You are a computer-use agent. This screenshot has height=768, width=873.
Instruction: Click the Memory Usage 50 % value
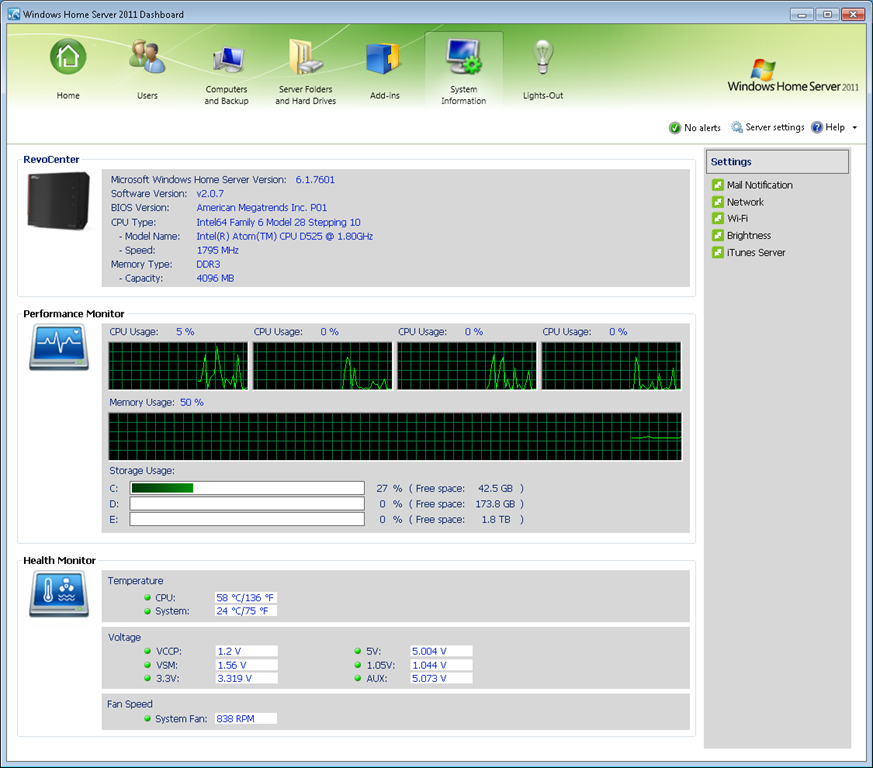[192, 402]
